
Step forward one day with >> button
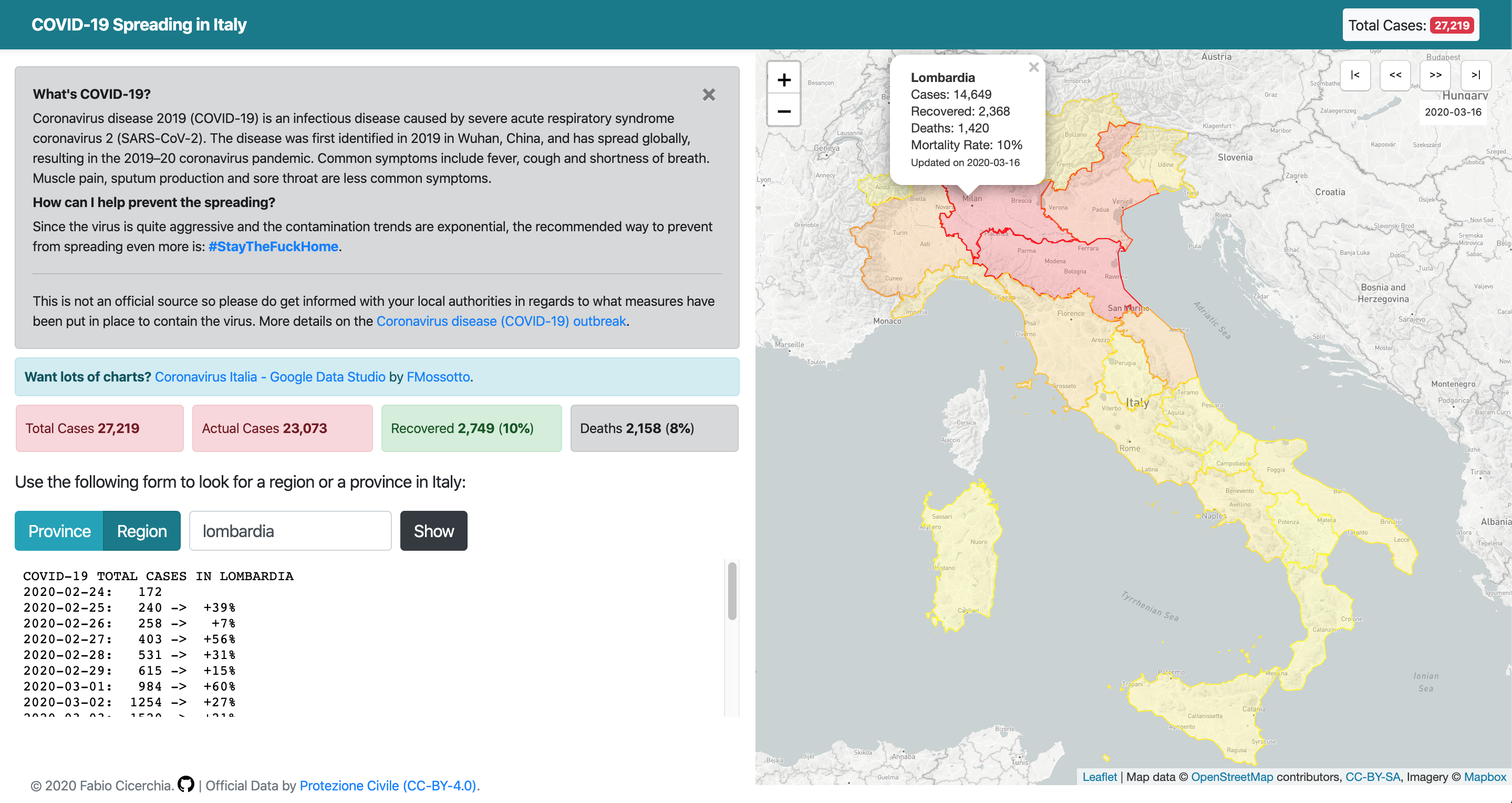(x=1435, y=75)
